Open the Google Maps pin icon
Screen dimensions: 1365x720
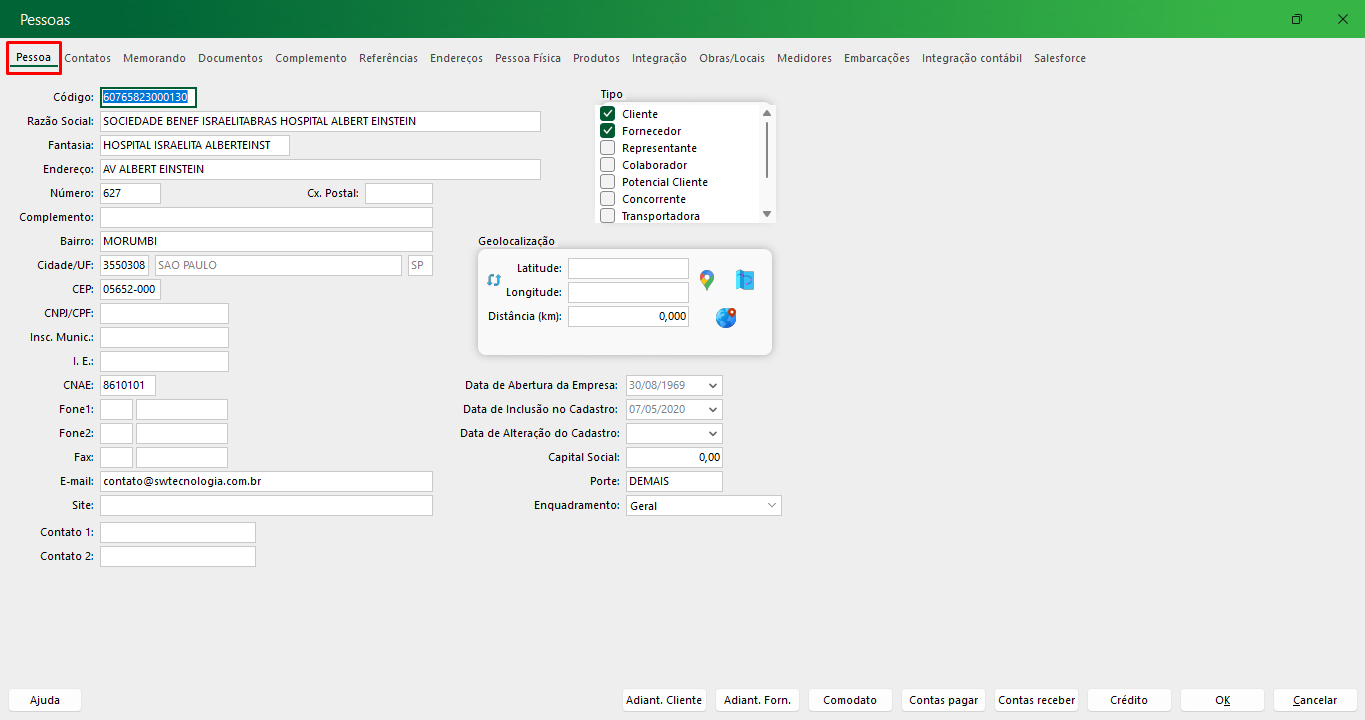707,280
